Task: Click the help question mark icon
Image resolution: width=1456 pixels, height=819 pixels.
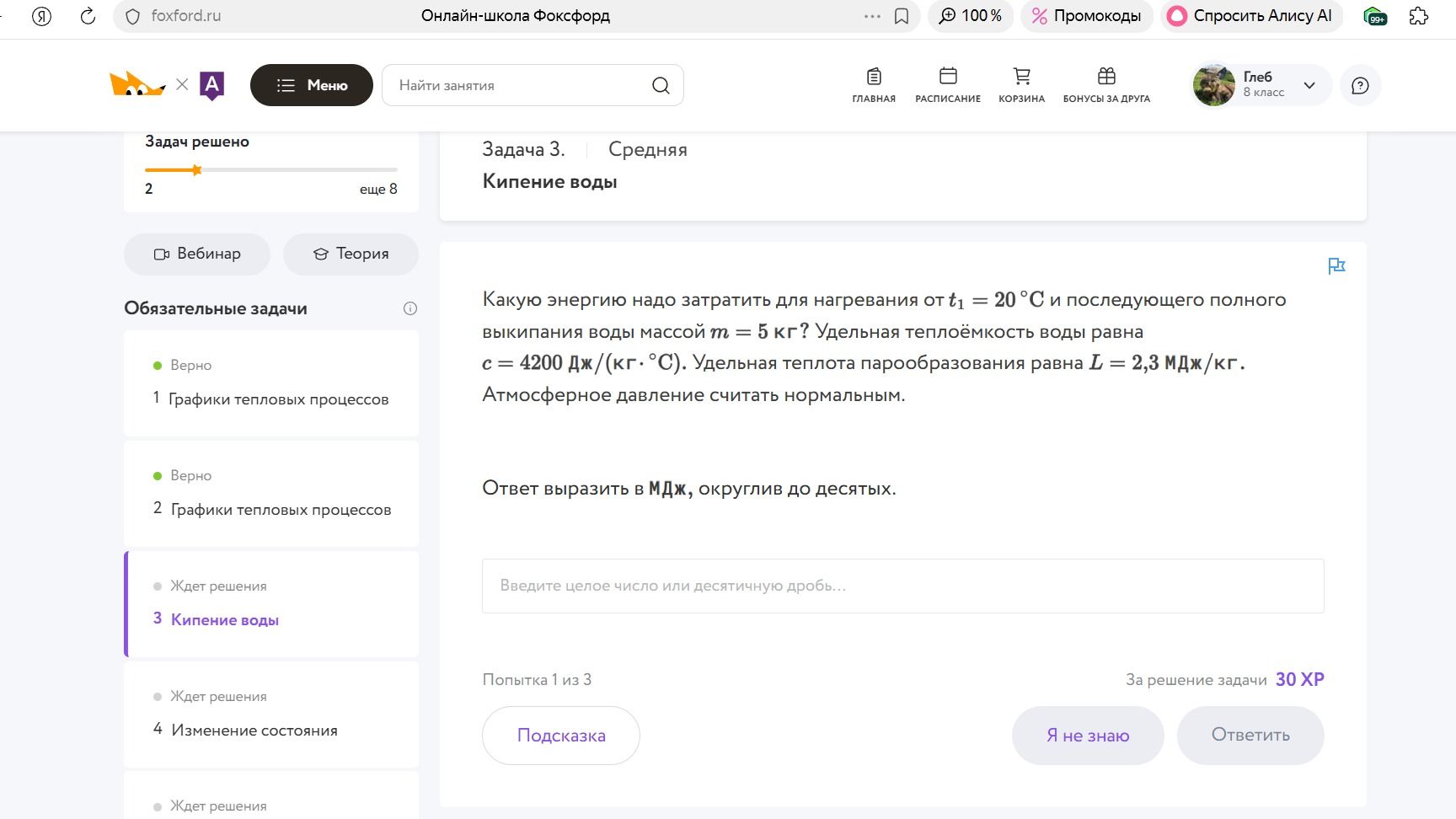Action: (1360, 85)
